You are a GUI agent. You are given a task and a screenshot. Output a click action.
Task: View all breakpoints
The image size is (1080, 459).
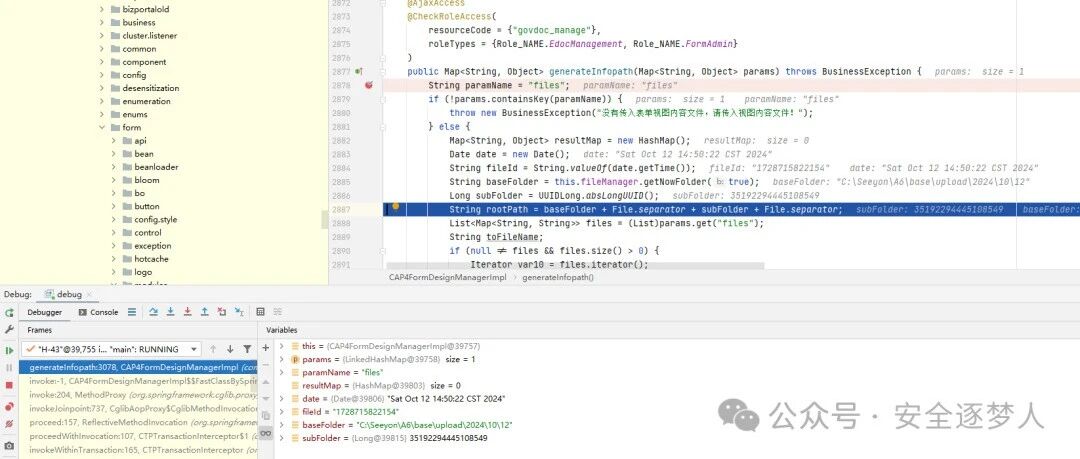pyautogui.click(x=9, y=407)
